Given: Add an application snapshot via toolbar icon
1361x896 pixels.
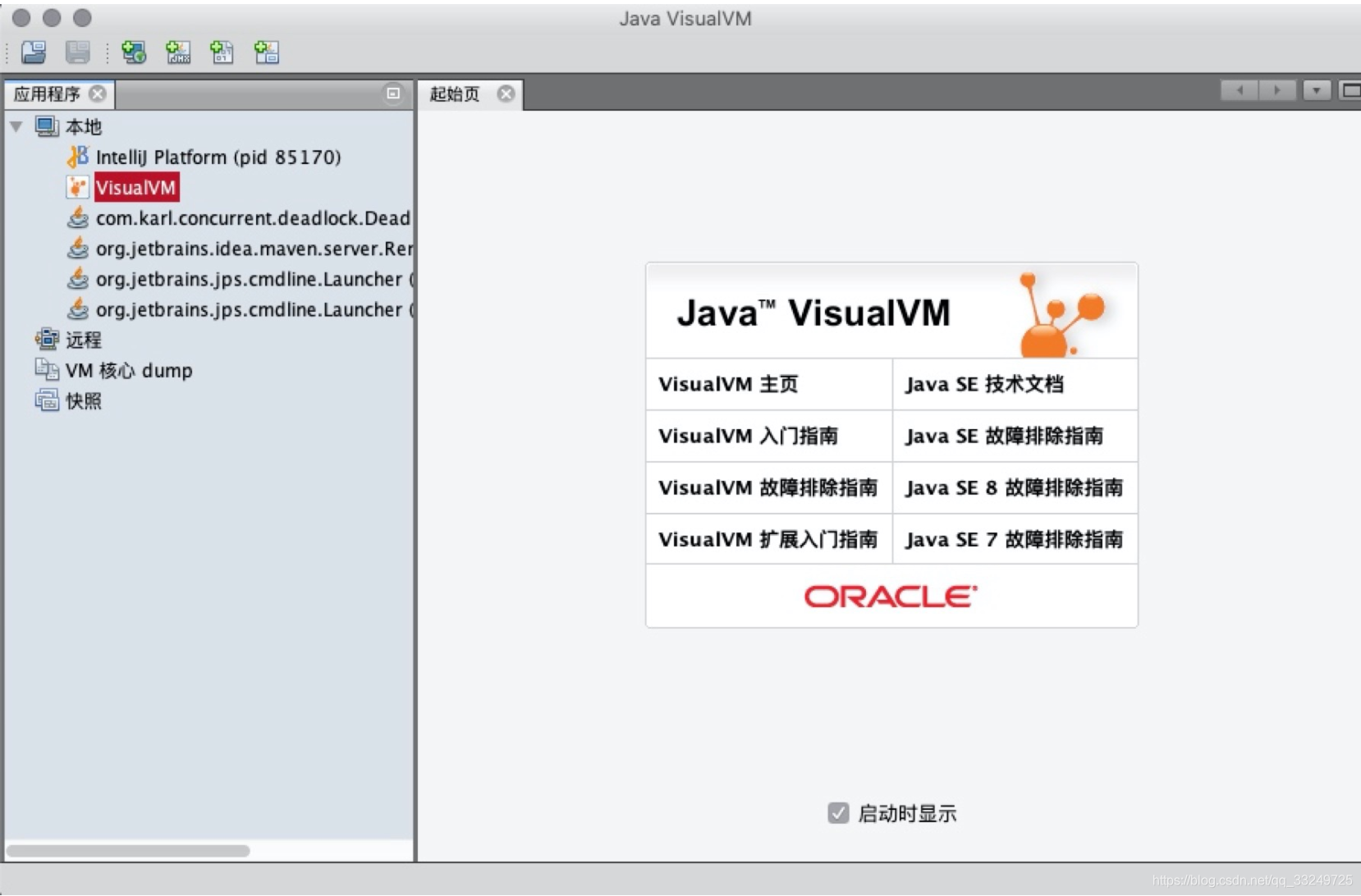Looking at the screenshot, I should coord(266,53).
